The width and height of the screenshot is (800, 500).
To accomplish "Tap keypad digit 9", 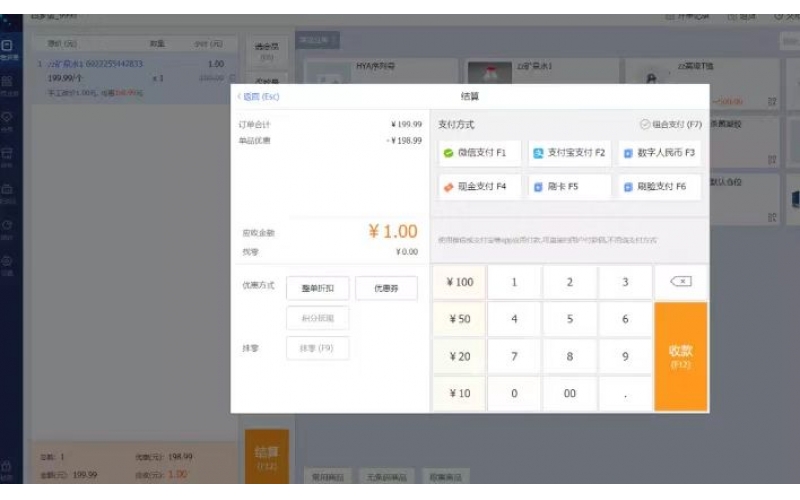I will 626,357.
